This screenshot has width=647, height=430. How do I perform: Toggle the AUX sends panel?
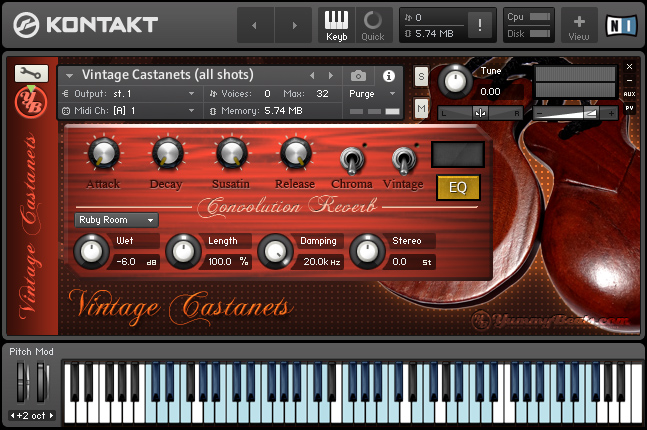click(629, 94)
